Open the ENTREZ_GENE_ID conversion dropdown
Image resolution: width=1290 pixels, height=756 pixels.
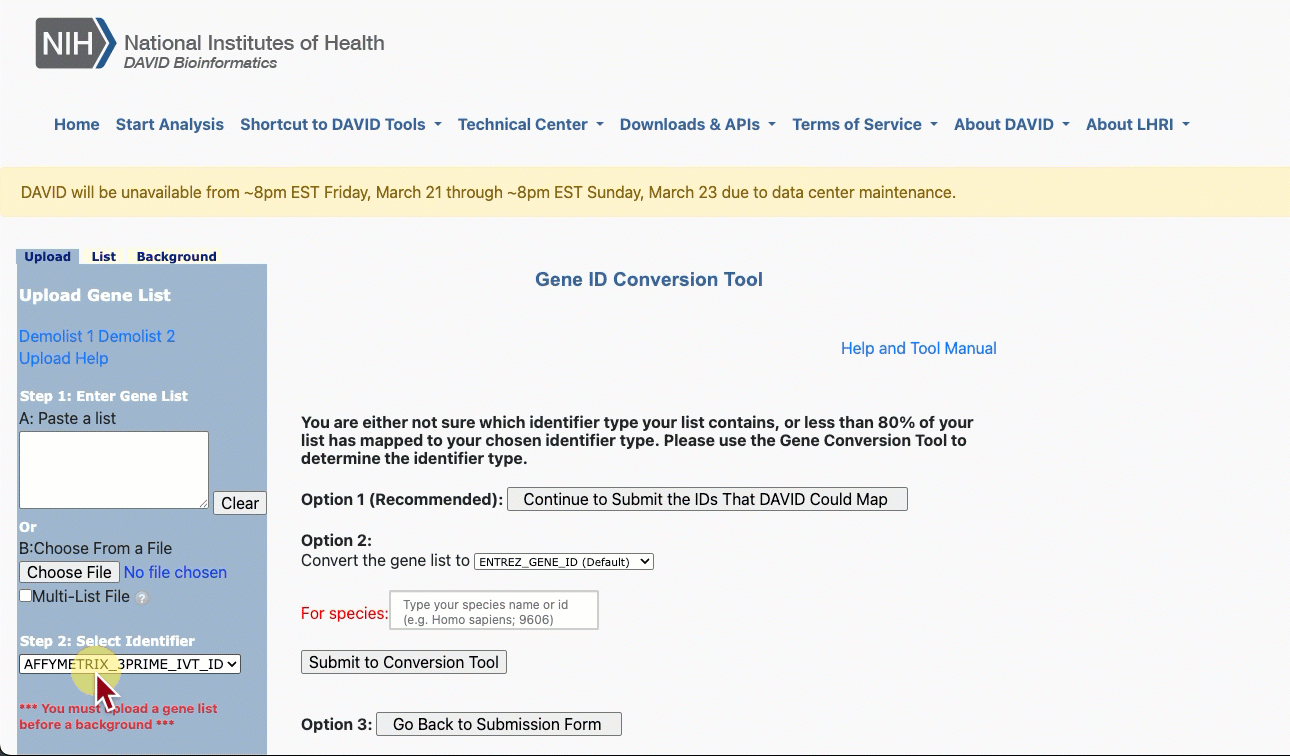[564, 562]
